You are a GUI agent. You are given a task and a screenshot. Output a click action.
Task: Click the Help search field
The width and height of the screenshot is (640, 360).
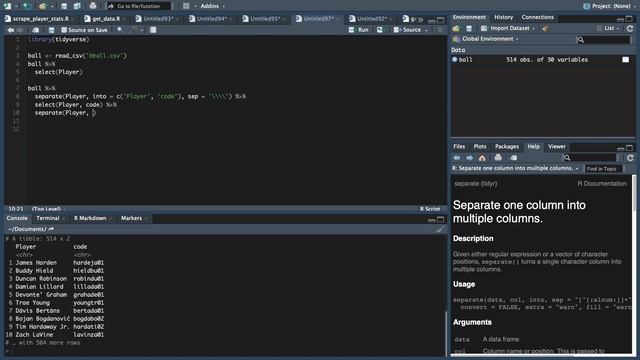tap(591, 158)
